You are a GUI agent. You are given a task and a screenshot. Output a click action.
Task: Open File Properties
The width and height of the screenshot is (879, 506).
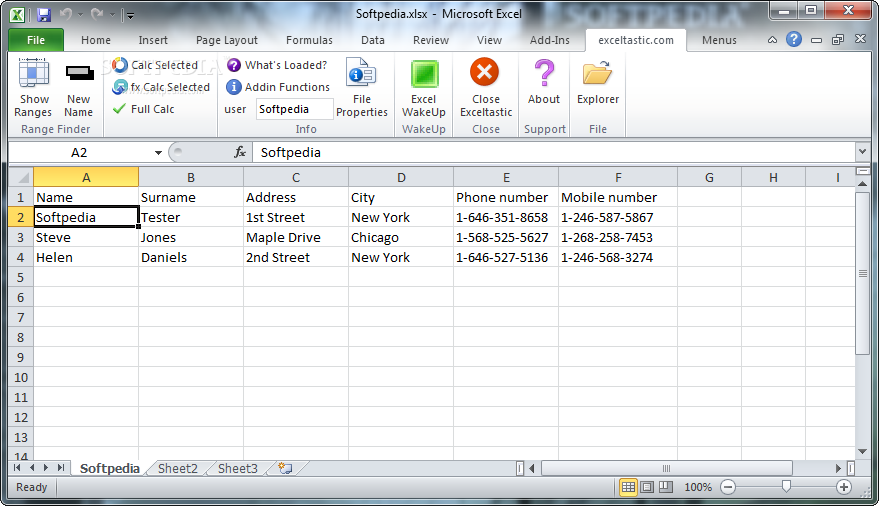[362, 87]
